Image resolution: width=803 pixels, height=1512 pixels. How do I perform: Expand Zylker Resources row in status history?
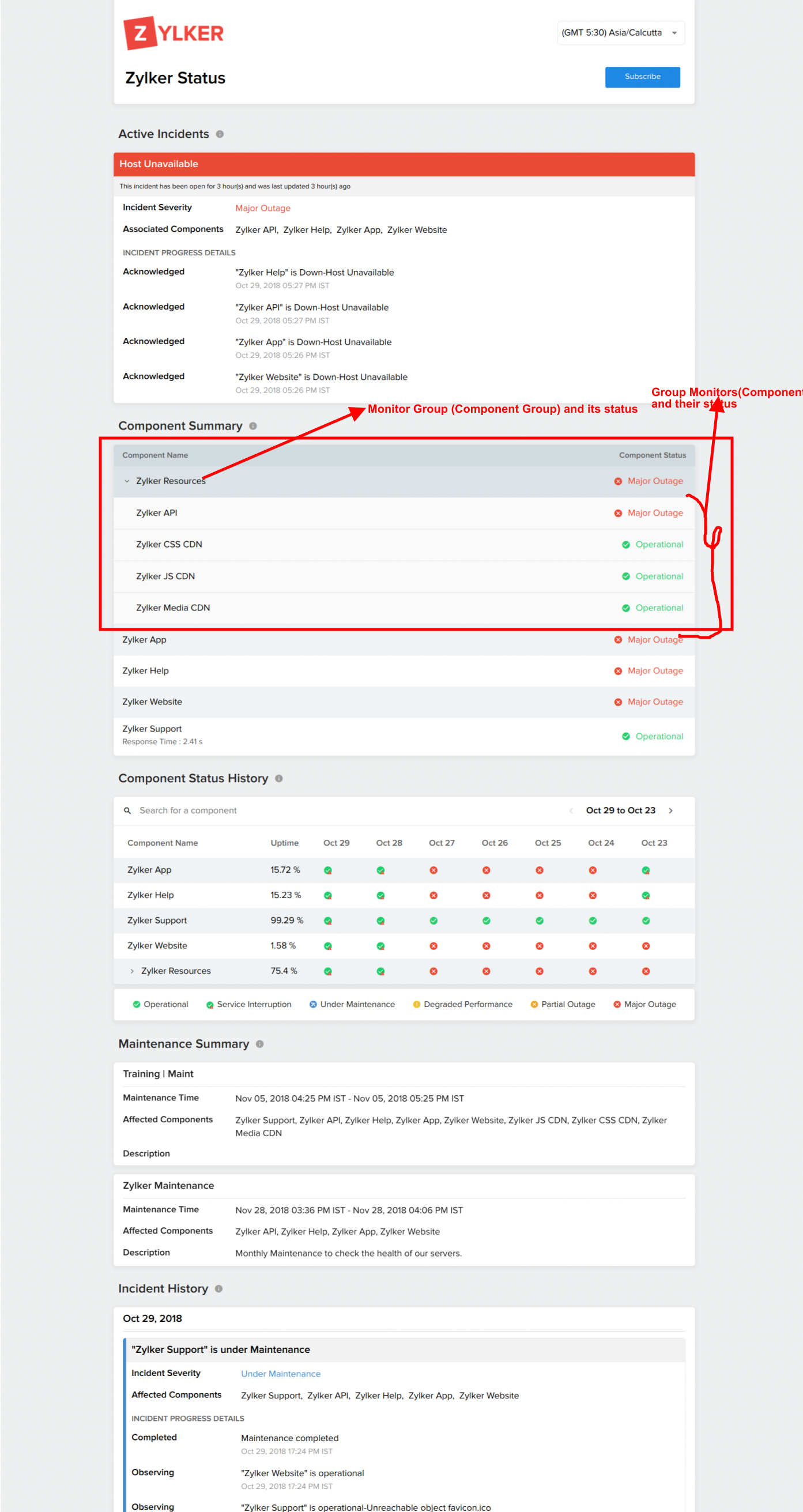[132, 971]
